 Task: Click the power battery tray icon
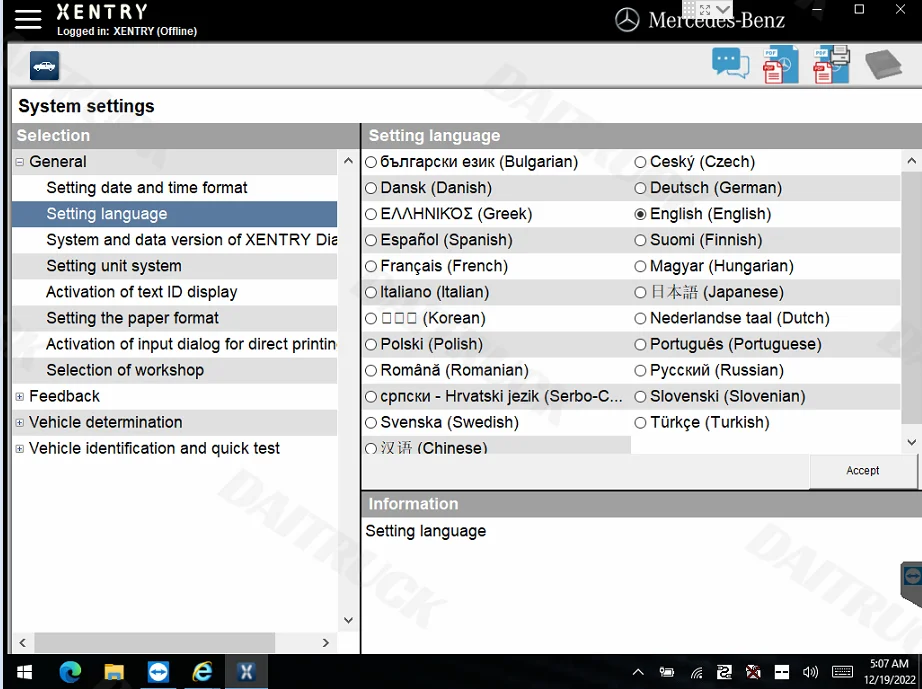(667, 672)
